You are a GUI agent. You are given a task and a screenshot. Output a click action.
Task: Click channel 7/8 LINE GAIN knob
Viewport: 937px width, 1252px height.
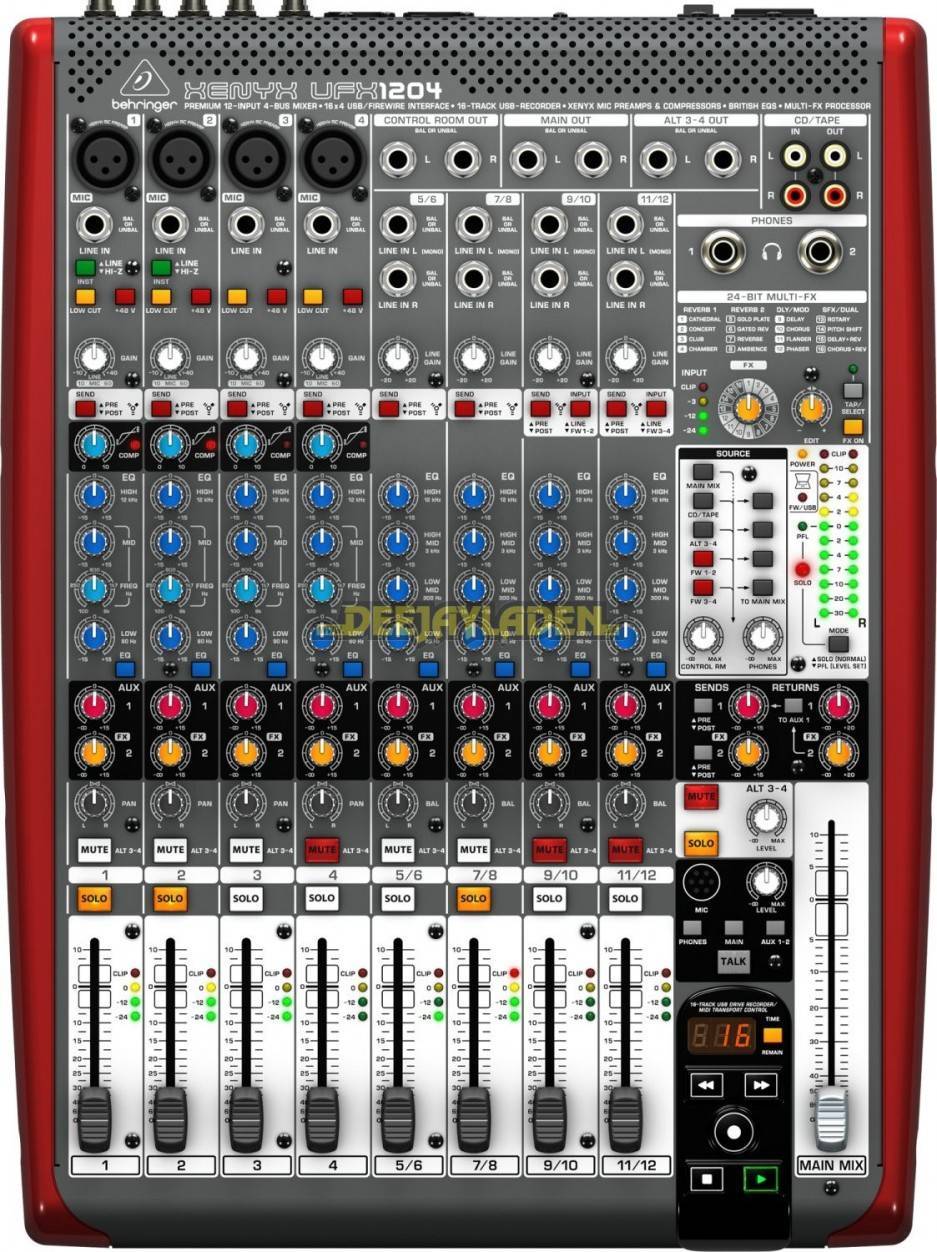click(472, 356)
